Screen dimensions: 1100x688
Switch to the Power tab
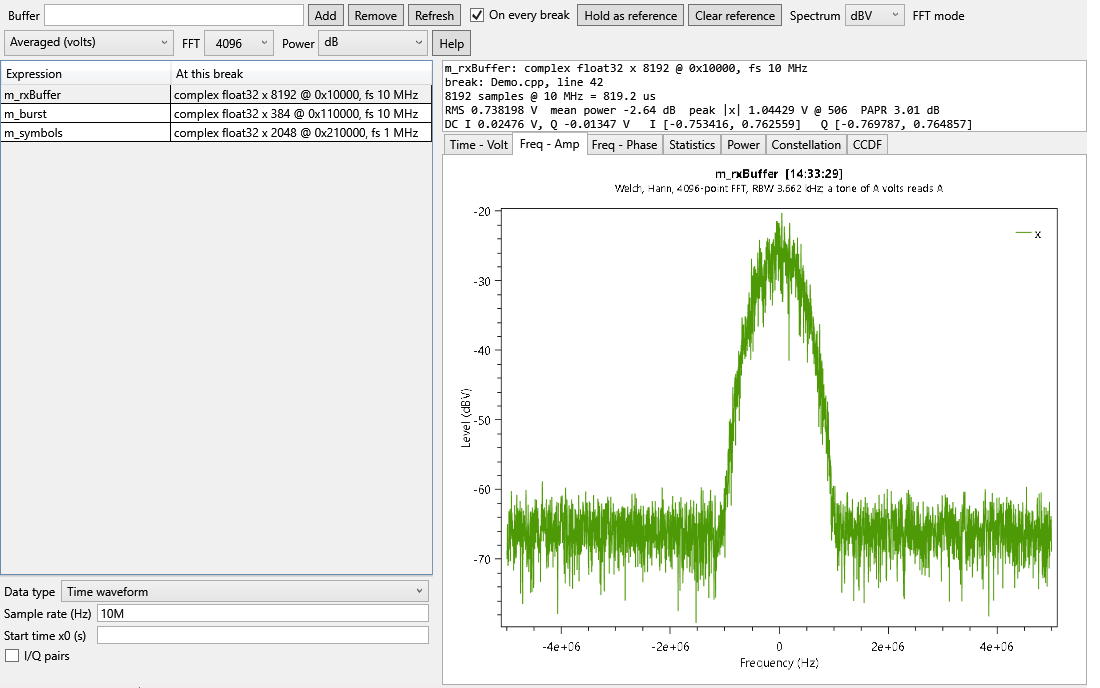[x=743, y=144]
